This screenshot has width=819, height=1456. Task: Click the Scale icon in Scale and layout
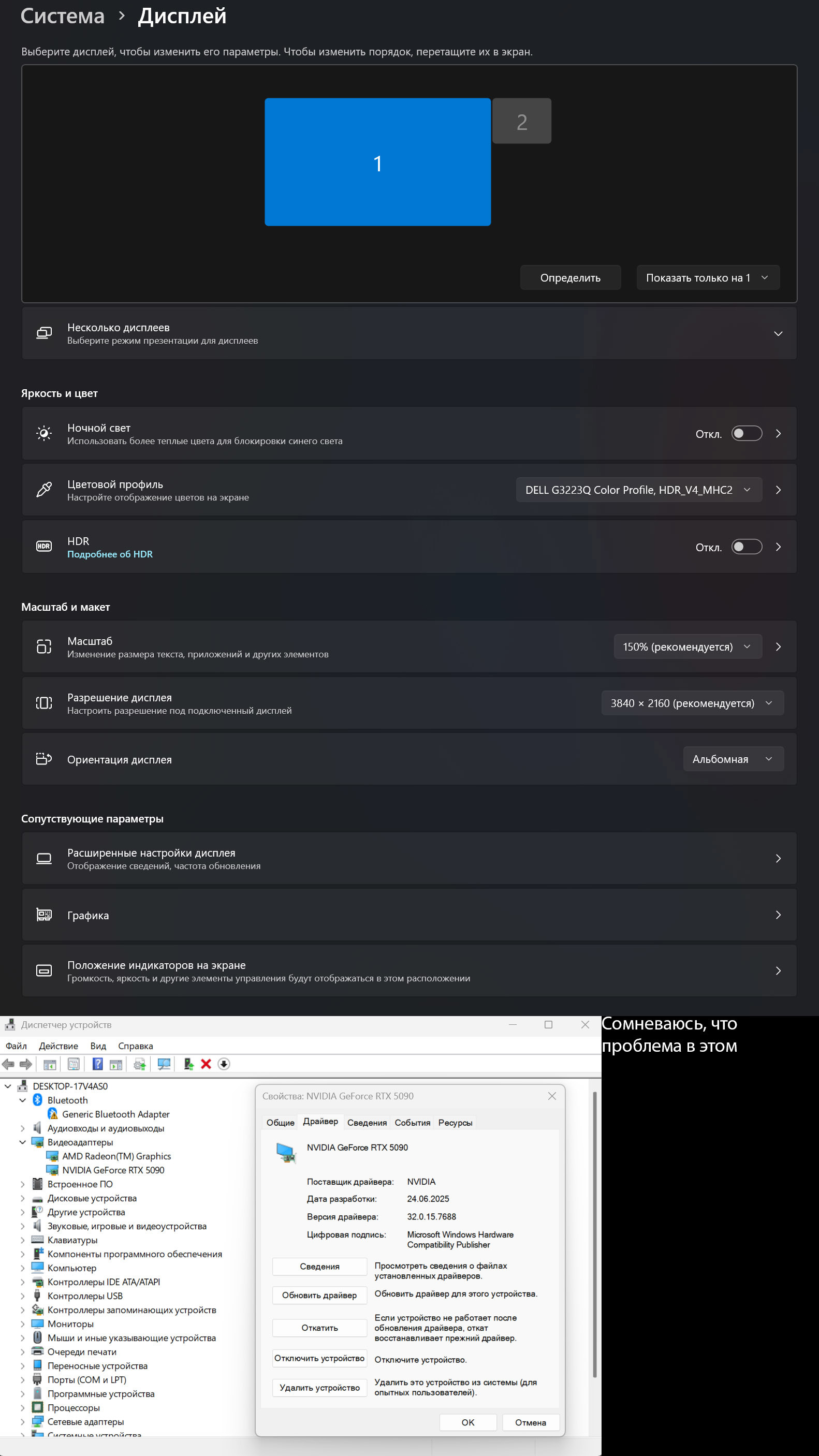[44, 646]
